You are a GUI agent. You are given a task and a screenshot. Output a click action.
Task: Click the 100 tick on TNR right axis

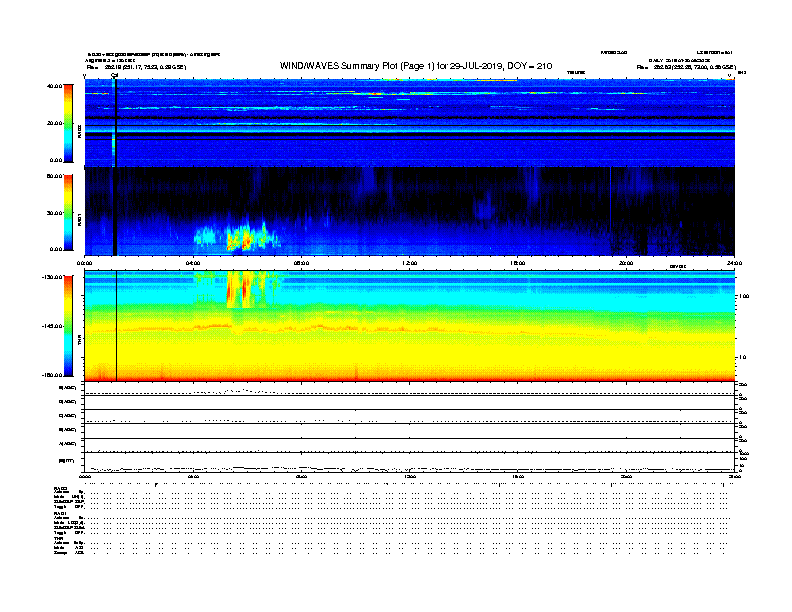[744, 296]
